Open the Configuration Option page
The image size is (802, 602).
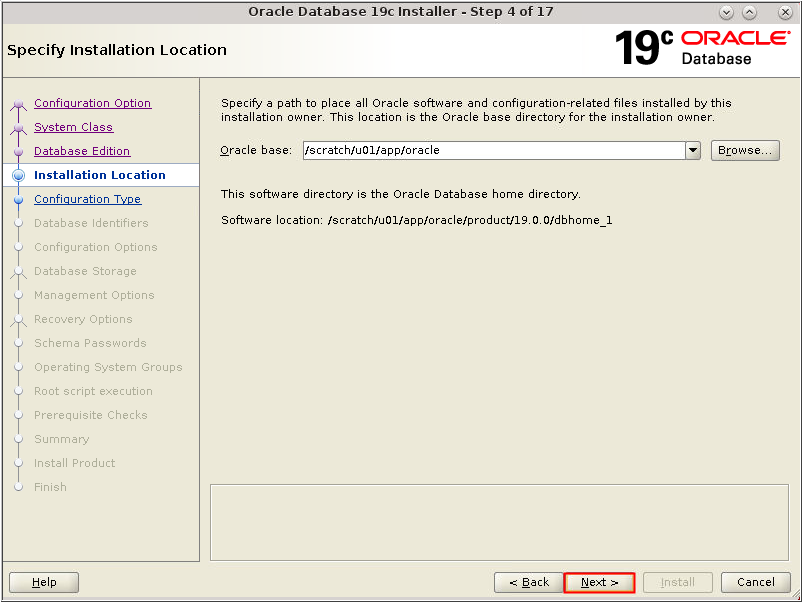92,103
